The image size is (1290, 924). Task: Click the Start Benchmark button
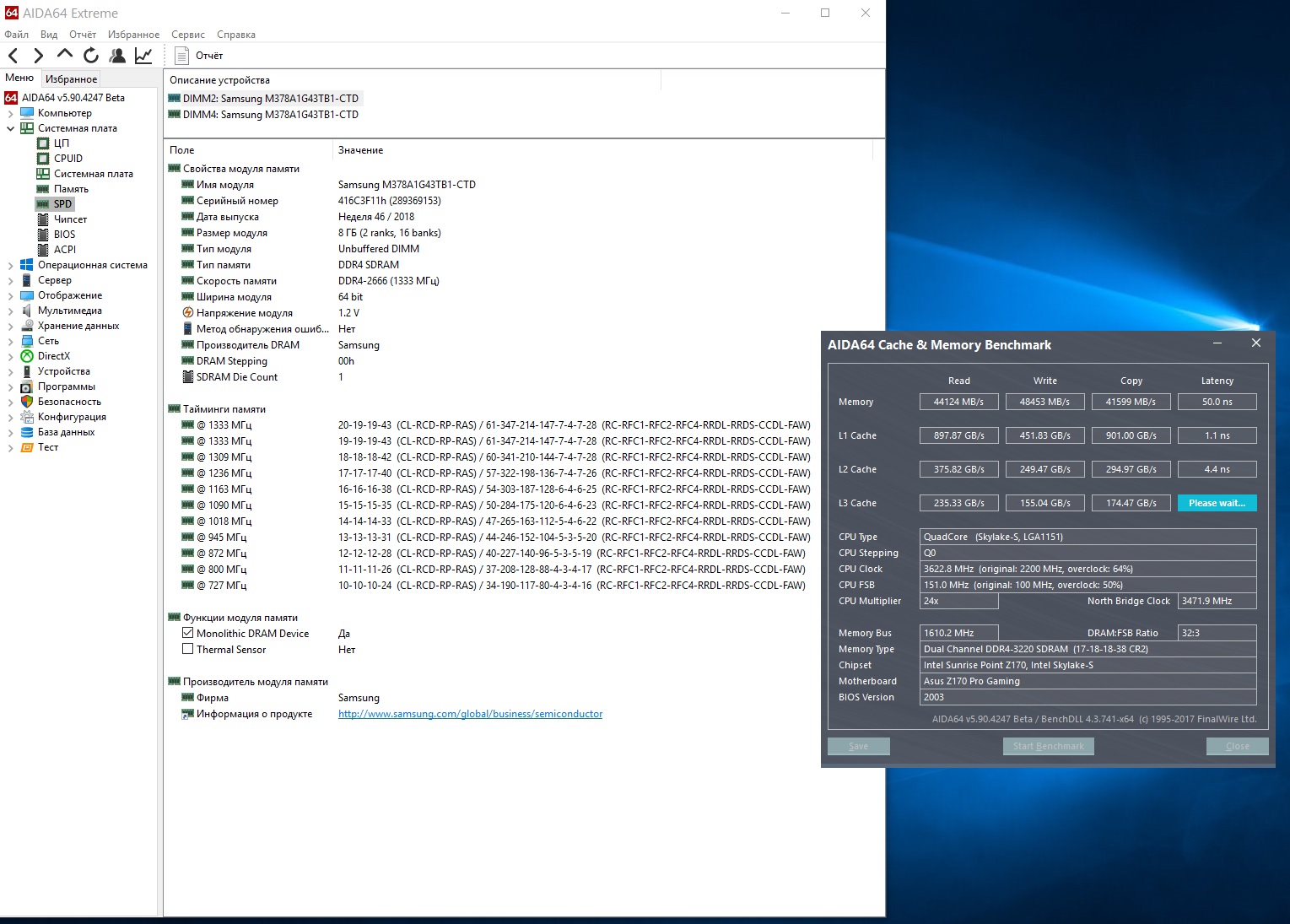(1049, 746)
